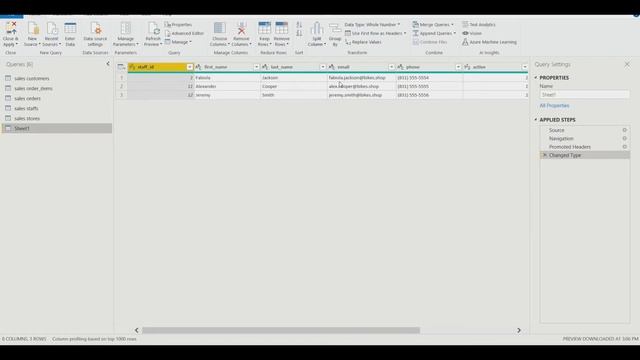Image resolution: width=640 pixels, height=360 pixels.
Task: Click the phone column data type icon
Action: (400, 67)
